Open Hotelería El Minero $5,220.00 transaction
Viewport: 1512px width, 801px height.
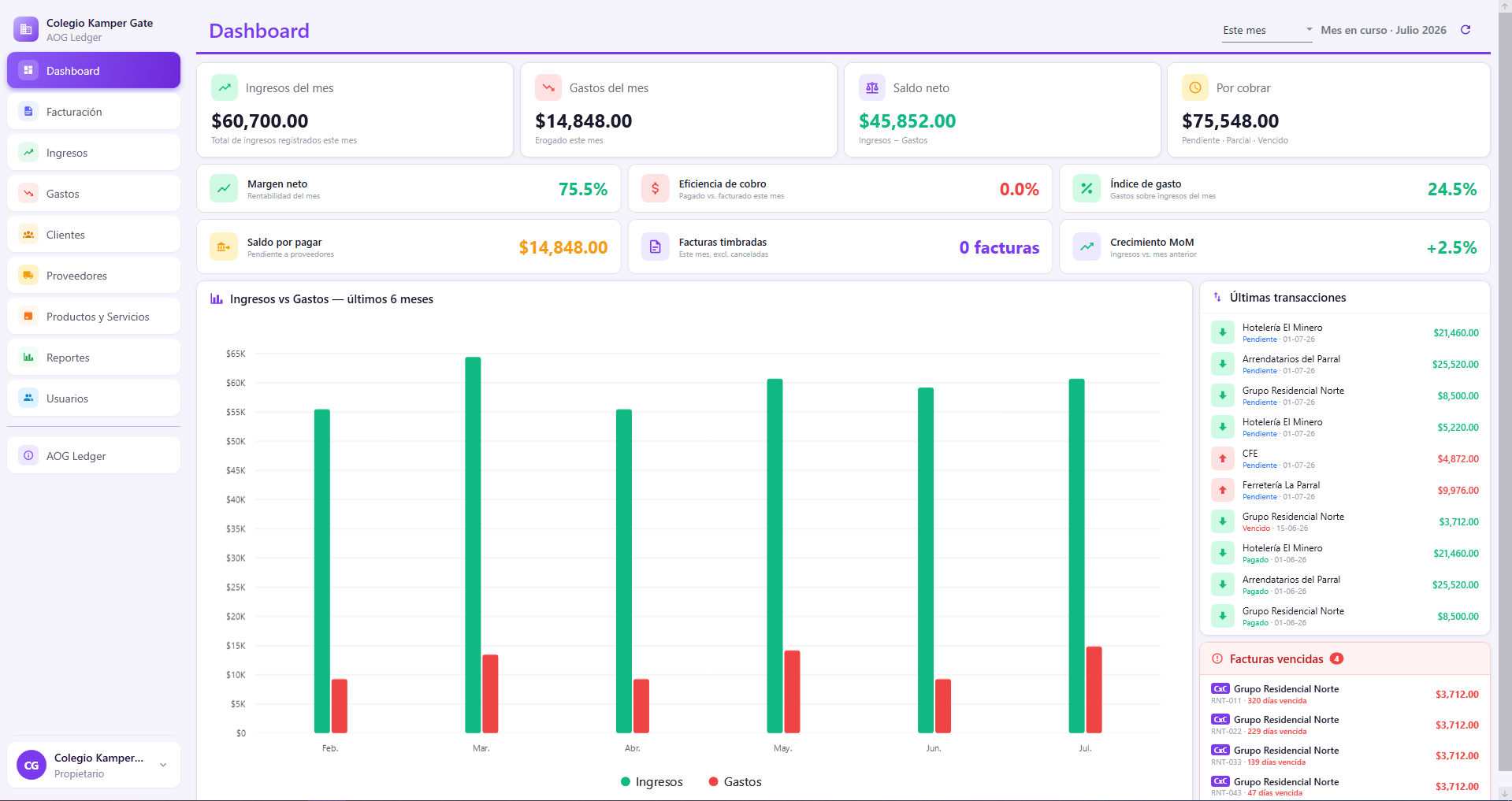point(1345,427)
